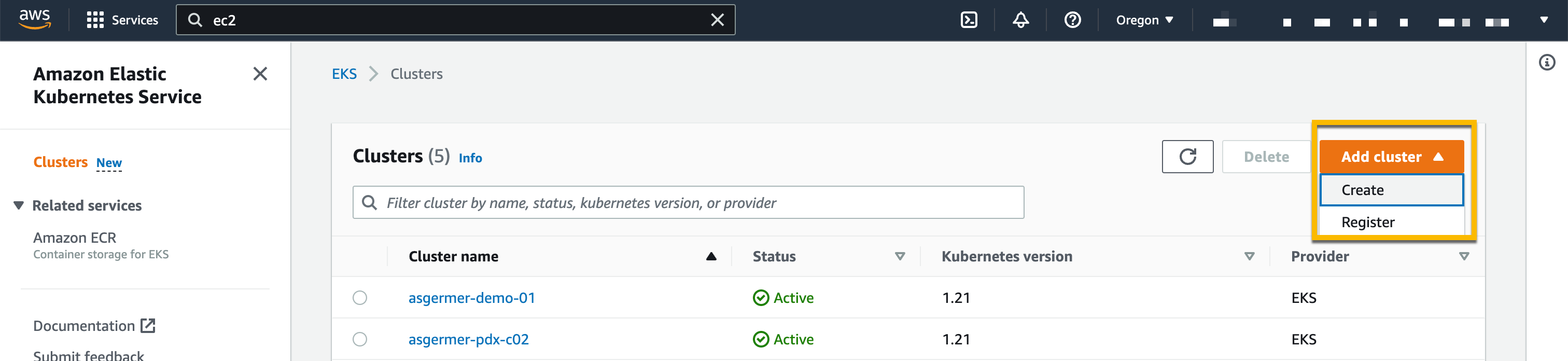Click the Submit feedback link

coord(88,355)
